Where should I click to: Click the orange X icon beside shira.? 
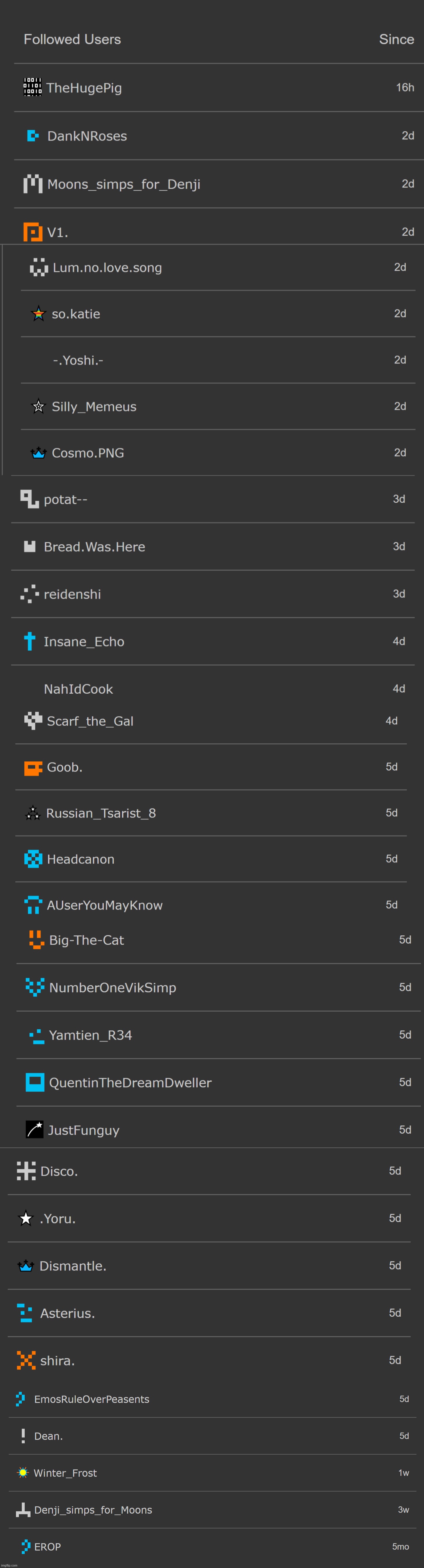(x=26, y=1360)
